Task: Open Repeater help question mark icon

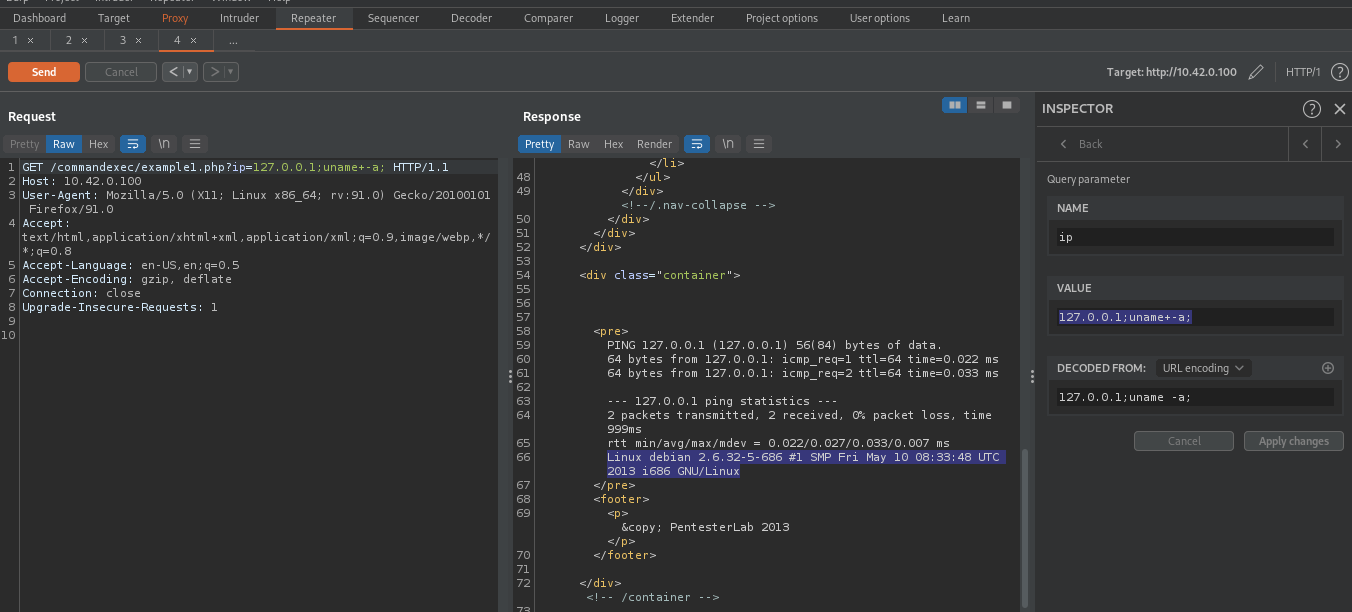Action: [1339, 72]
